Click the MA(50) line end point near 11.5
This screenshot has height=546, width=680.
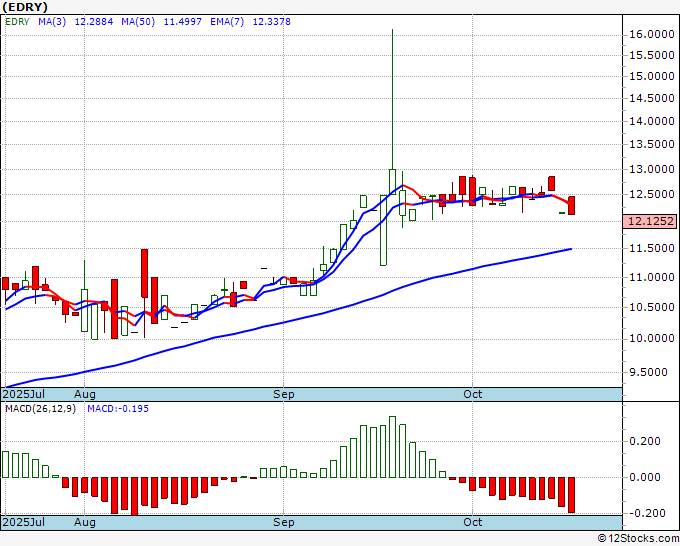pos(571,248)
